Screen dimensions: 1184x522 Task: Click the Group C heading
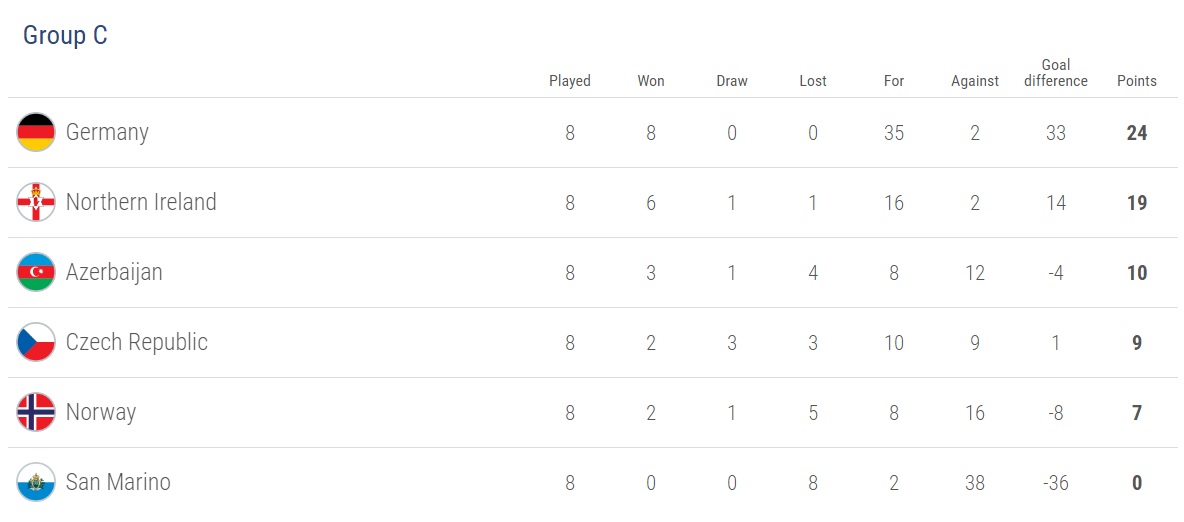65,36
